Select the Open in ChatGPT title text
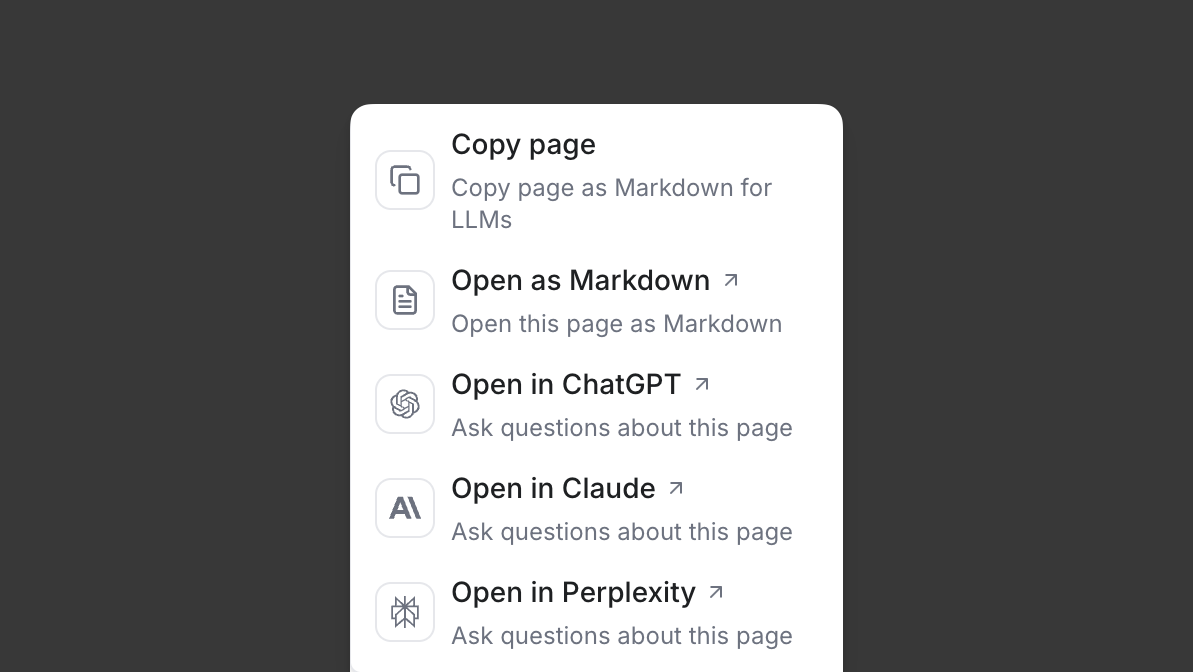1193x672 pixels. tap(566, 385)
